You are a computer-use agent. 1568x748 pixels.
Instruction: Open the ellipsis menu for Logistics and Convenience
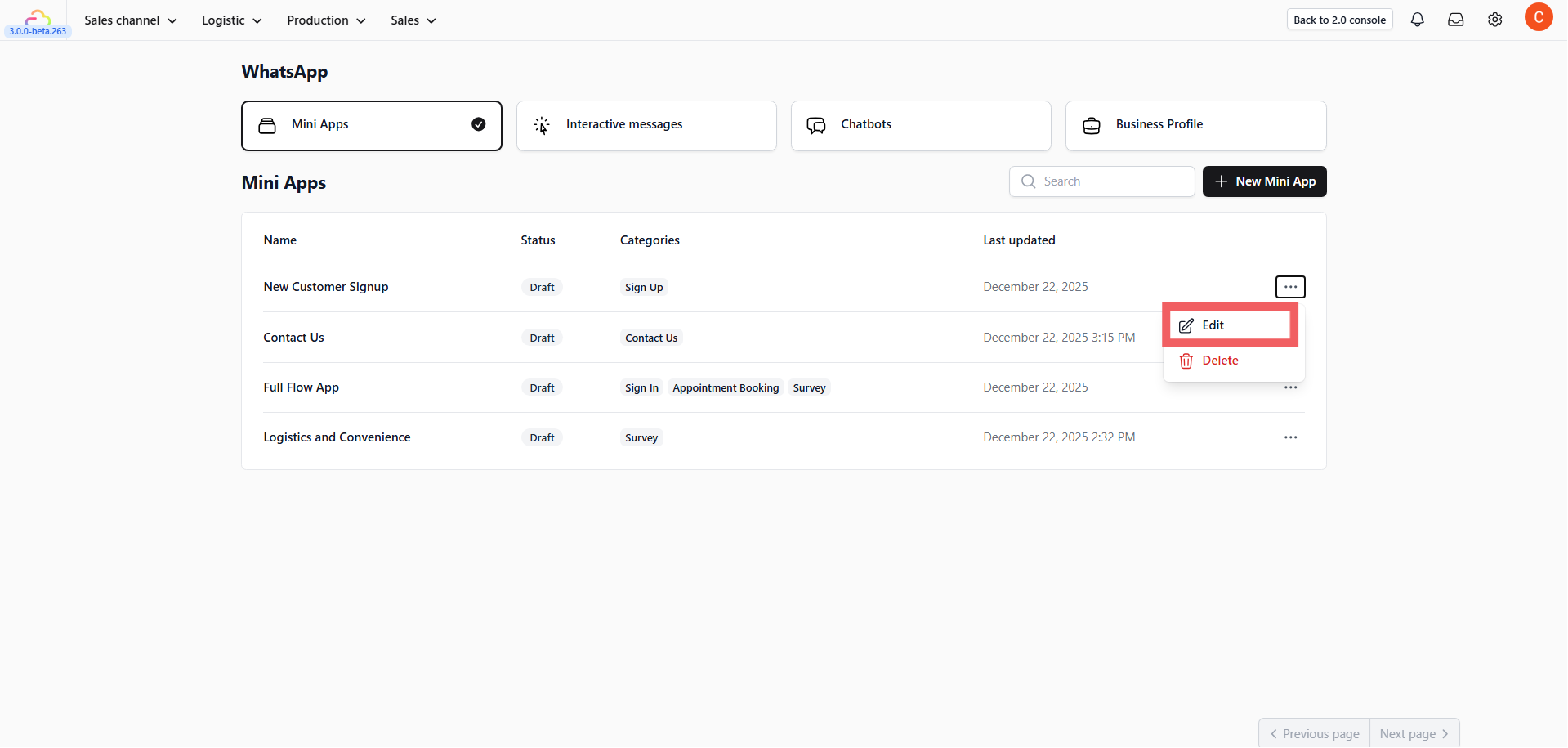(x=1290, y=437)
